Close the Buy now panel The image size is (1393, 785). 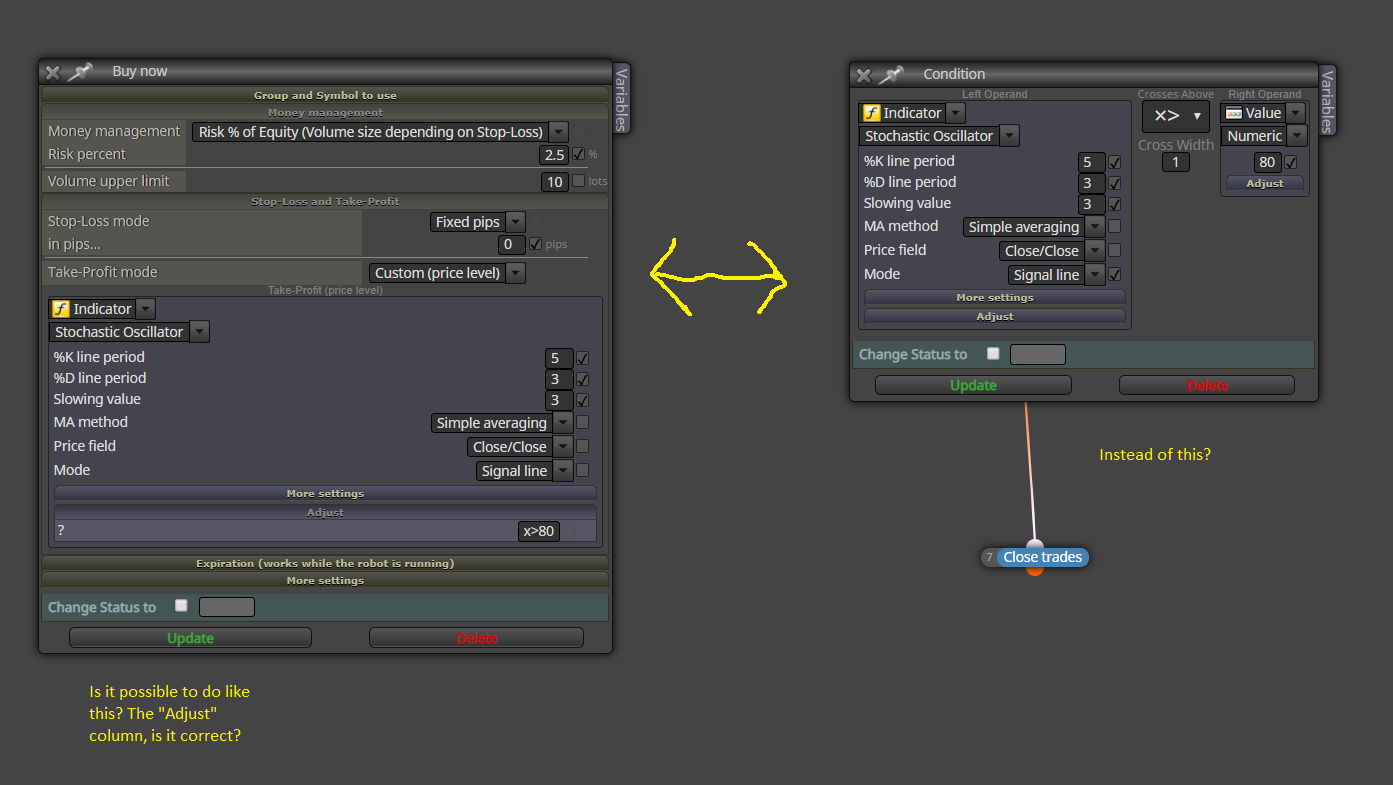click(53, 72)
